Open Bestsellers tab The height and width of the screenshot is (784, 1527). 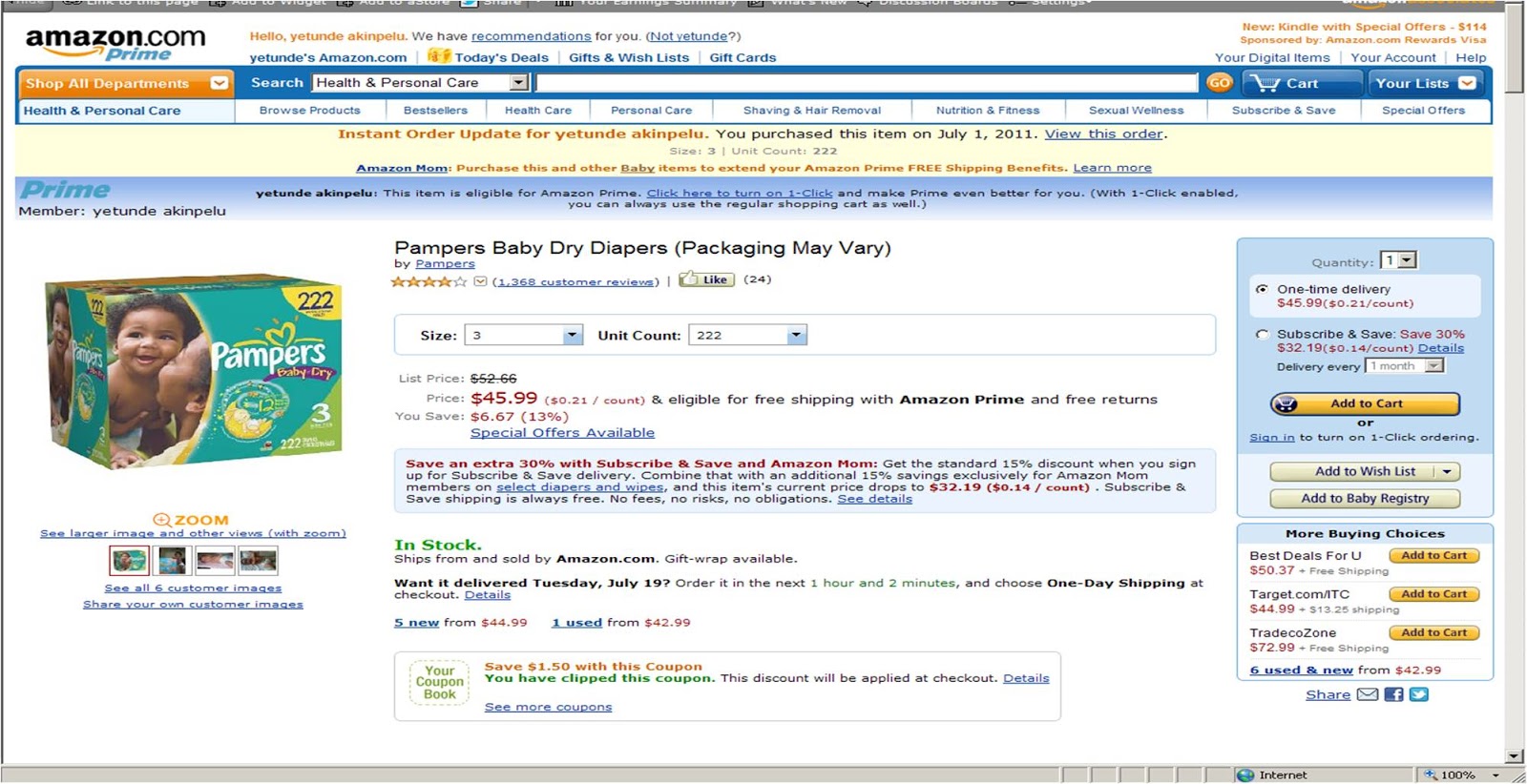coord(435,111)
